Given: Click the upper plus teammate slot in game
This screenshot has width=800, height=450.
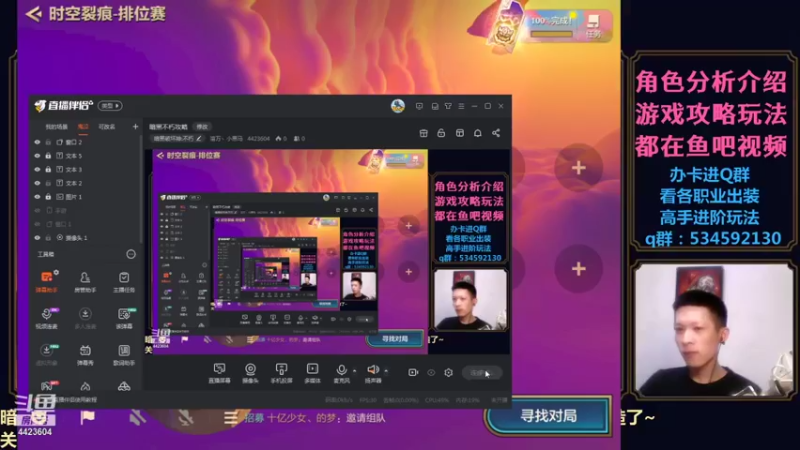Looking at the screenshot, I should (579, 168).
